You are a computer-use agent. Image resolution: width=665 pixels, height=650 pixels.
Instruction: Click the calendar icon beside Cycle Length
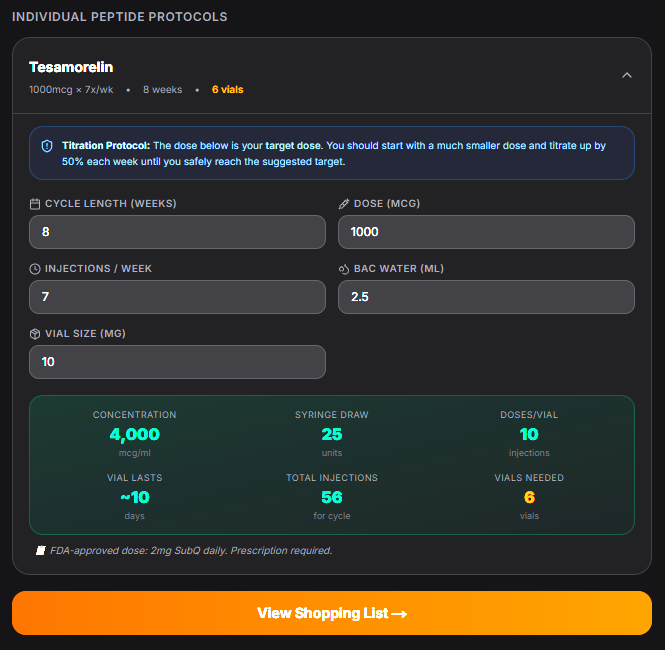pyautogui.click(x=35, y=204)
